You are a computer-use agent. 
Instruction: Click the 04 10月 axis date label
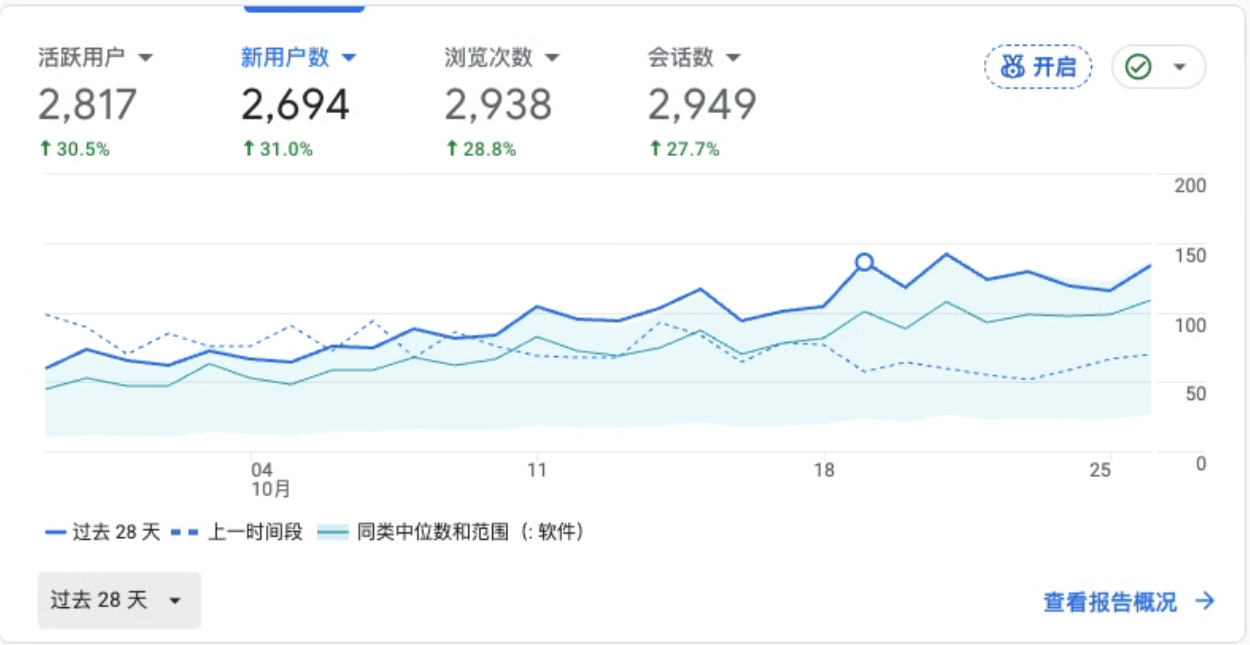click(269, 479)
